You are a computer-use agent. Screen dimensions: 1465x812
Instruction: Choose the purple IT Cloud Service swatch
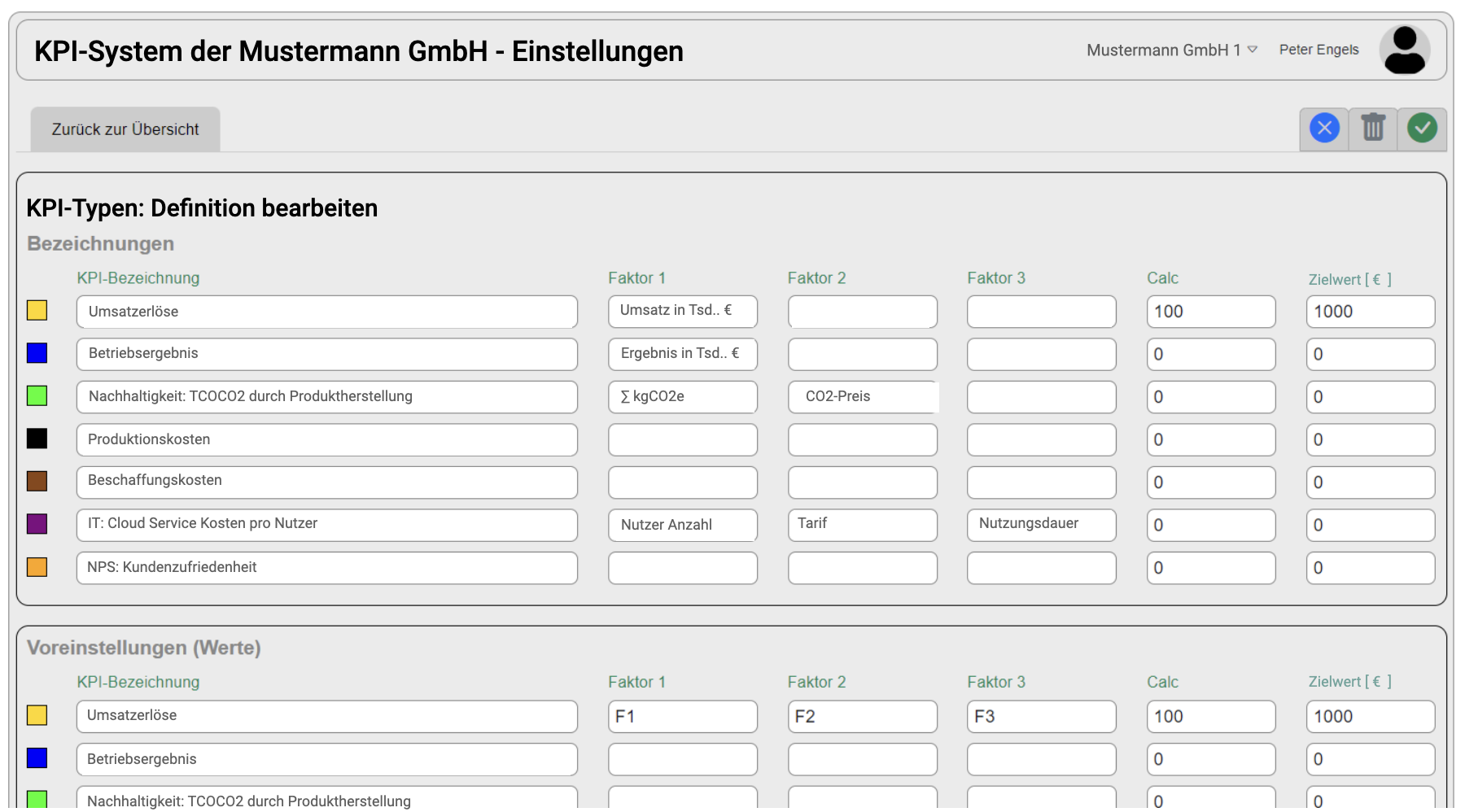click(x=37, y=524)
